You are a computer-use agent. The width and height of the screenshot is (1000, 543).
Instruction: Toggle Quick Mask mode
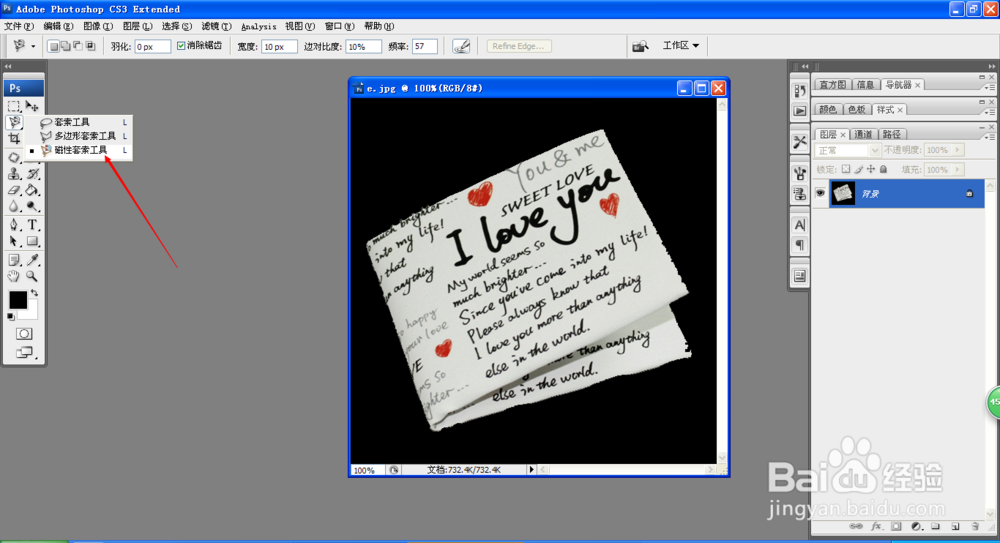(24, 334)
